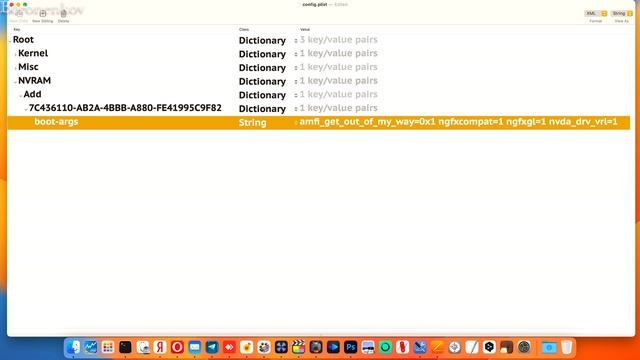Open Final Cut Pro from the Dock
Screen dimensions: 640x360
[x=298, y=347]
